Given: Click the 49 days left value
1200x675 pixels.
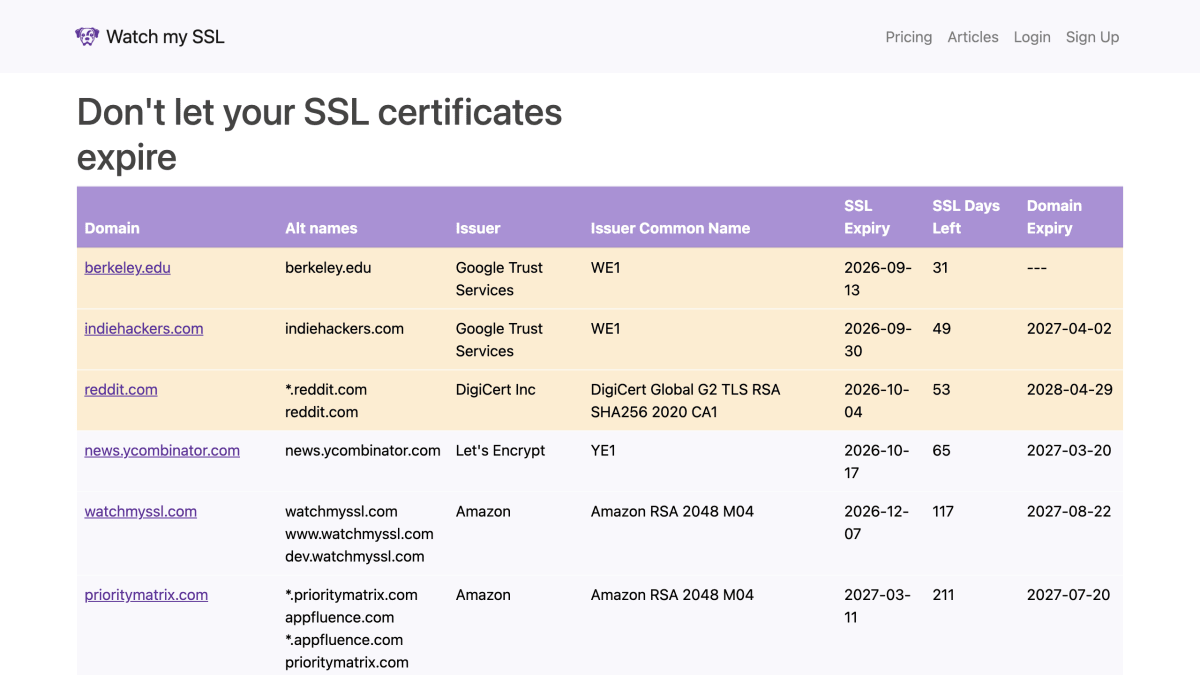Looking at the screenshot, I should coord(941,329).
